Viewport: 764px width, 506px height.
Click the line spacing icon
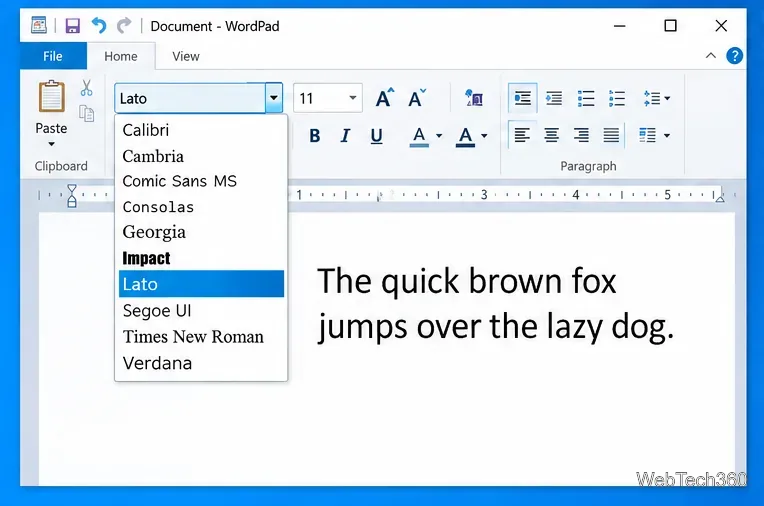coord(652,98)
